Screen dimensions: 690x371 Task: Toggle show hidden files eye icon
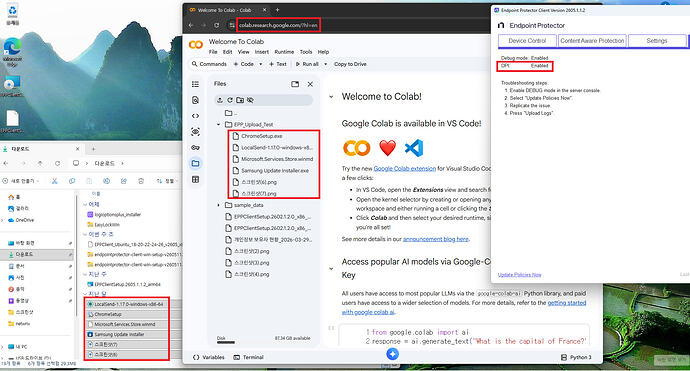250,100
